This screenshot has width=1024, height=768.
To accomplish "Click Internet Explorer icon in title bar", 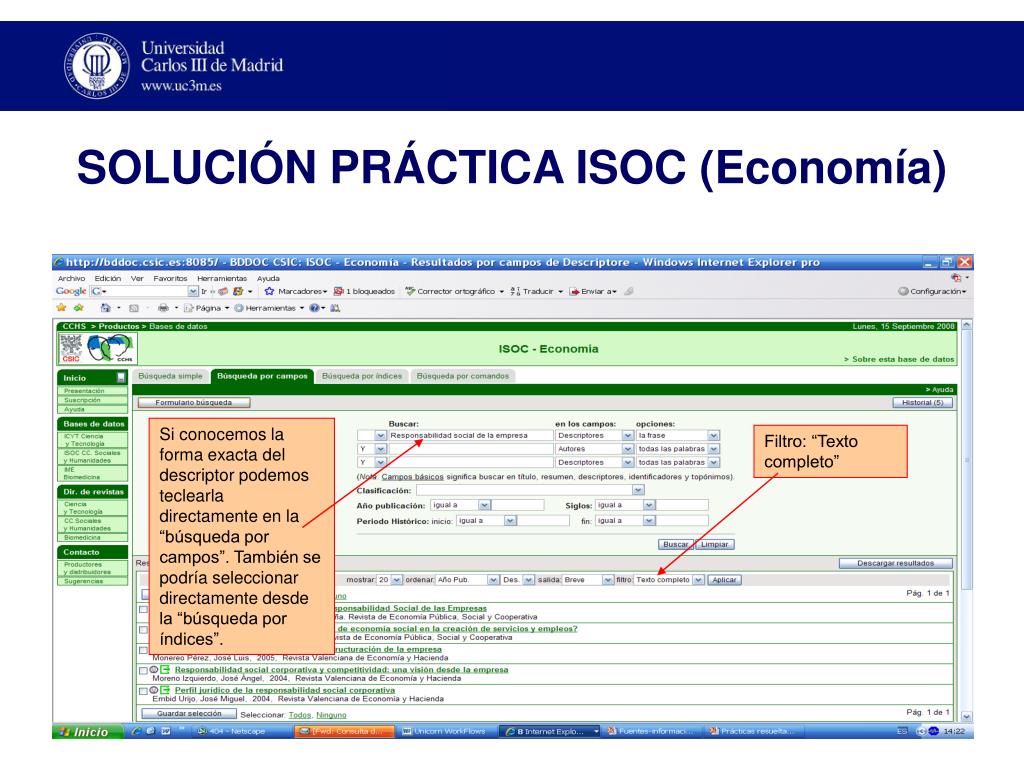I will [59, 262].
